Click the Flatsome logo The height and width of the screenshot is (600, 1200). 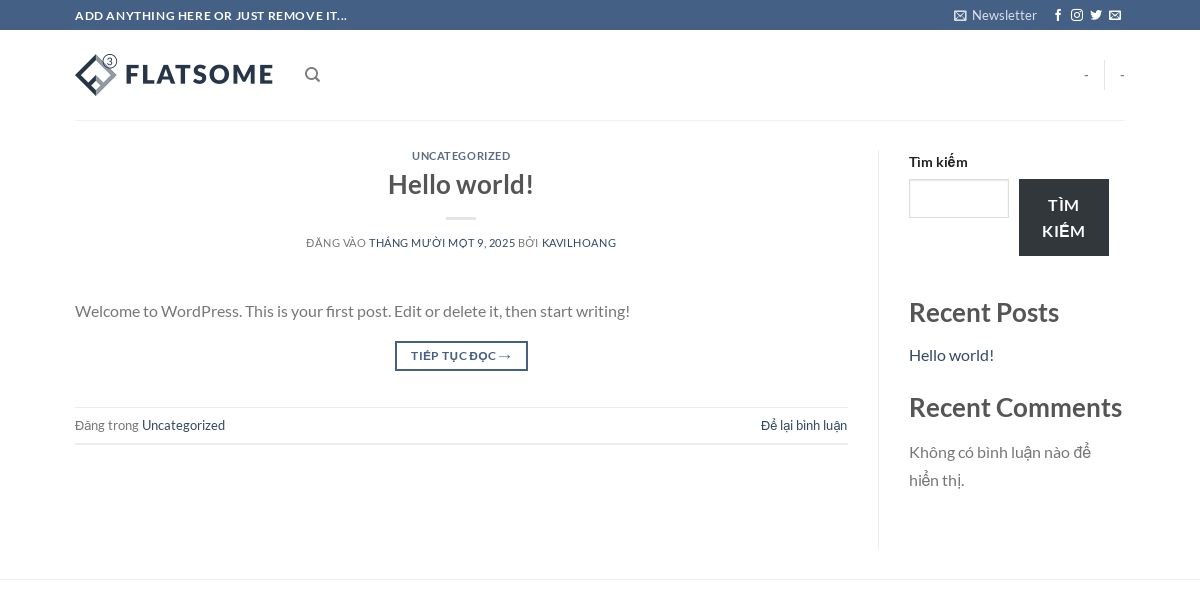tap(174, 75)
